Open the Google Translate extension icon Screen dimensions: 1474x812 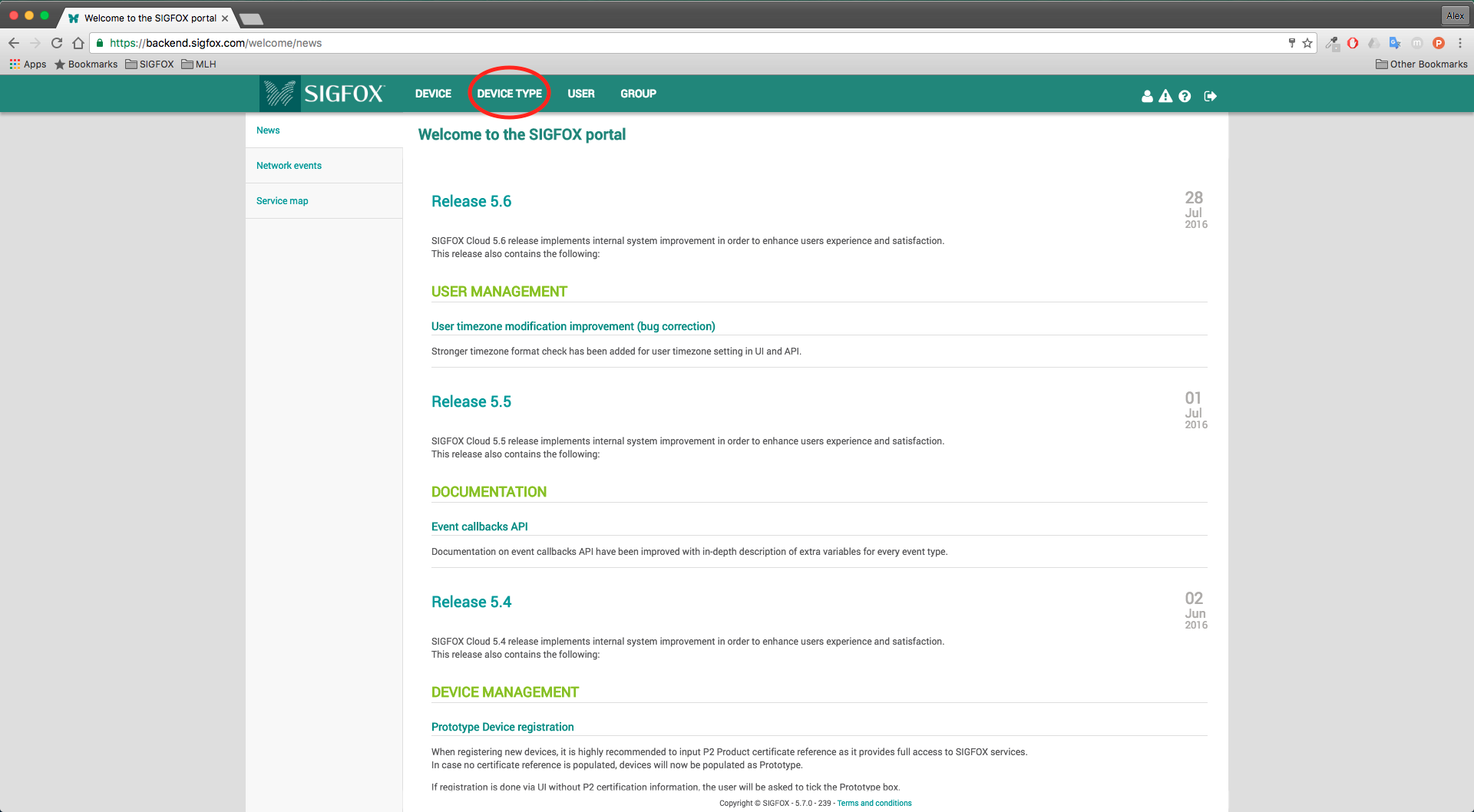coord(1395,43)
